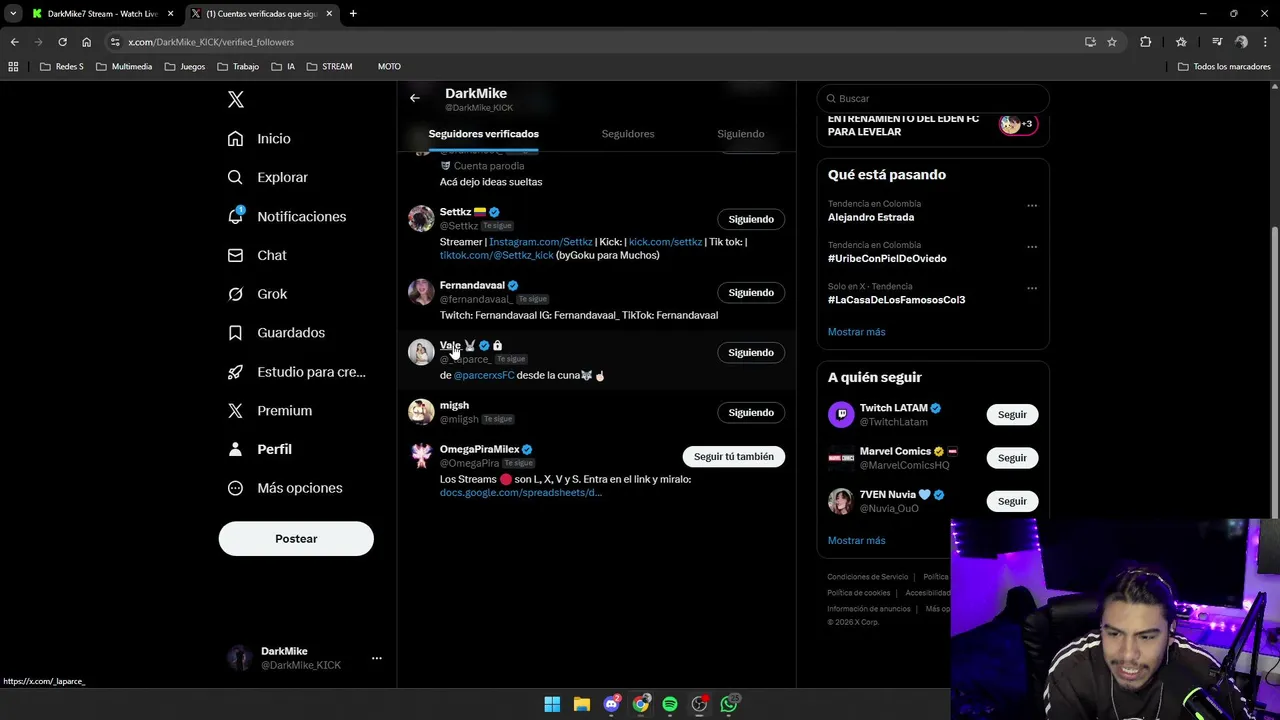Image resolution: width=1280 pixels, height=720 pixels.
Task: Open the X logo home icon
Action: coord(236,99)
